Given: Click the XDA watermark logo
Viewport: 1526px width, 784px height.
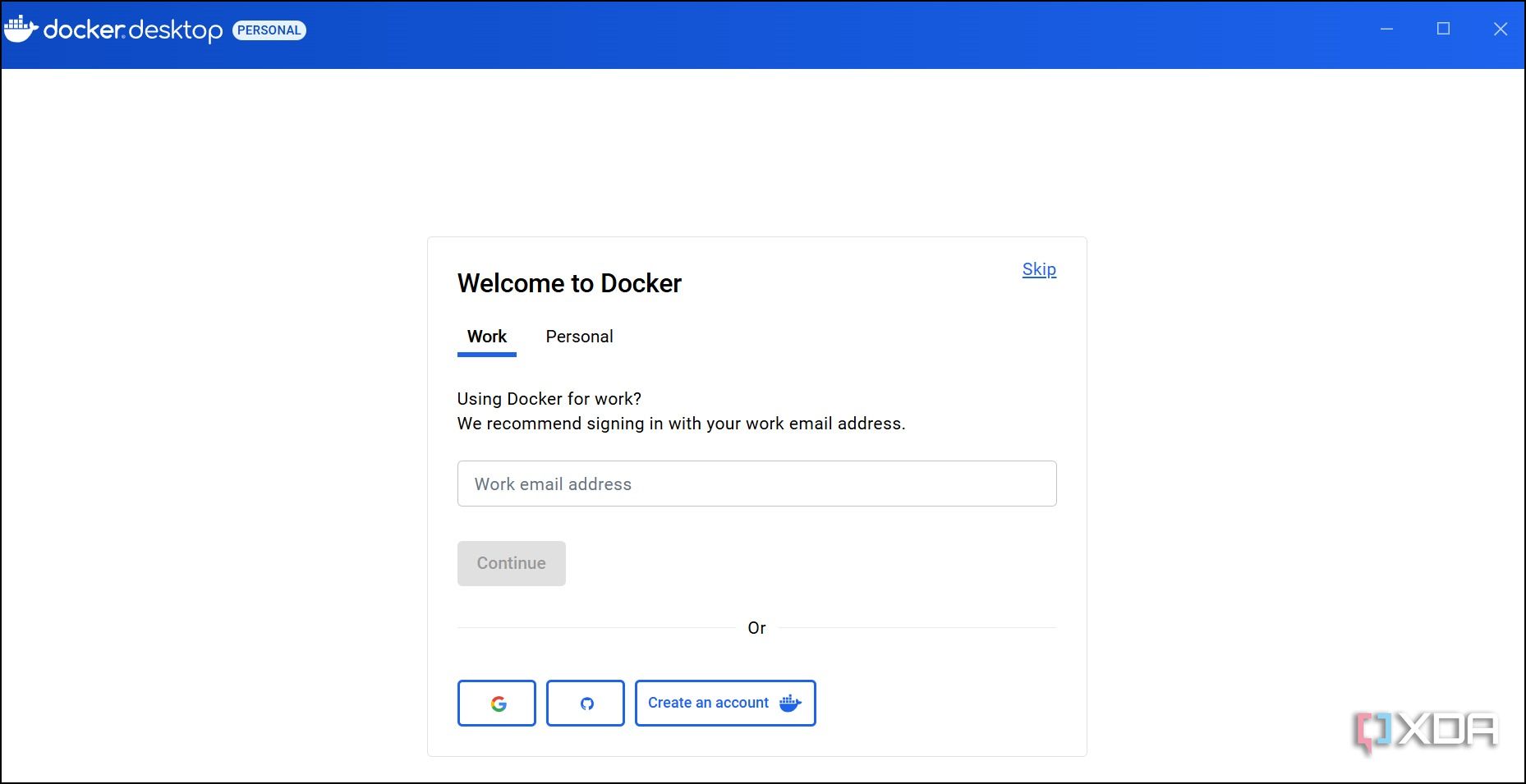Looking at the screenshot, I should (1426, 731).
